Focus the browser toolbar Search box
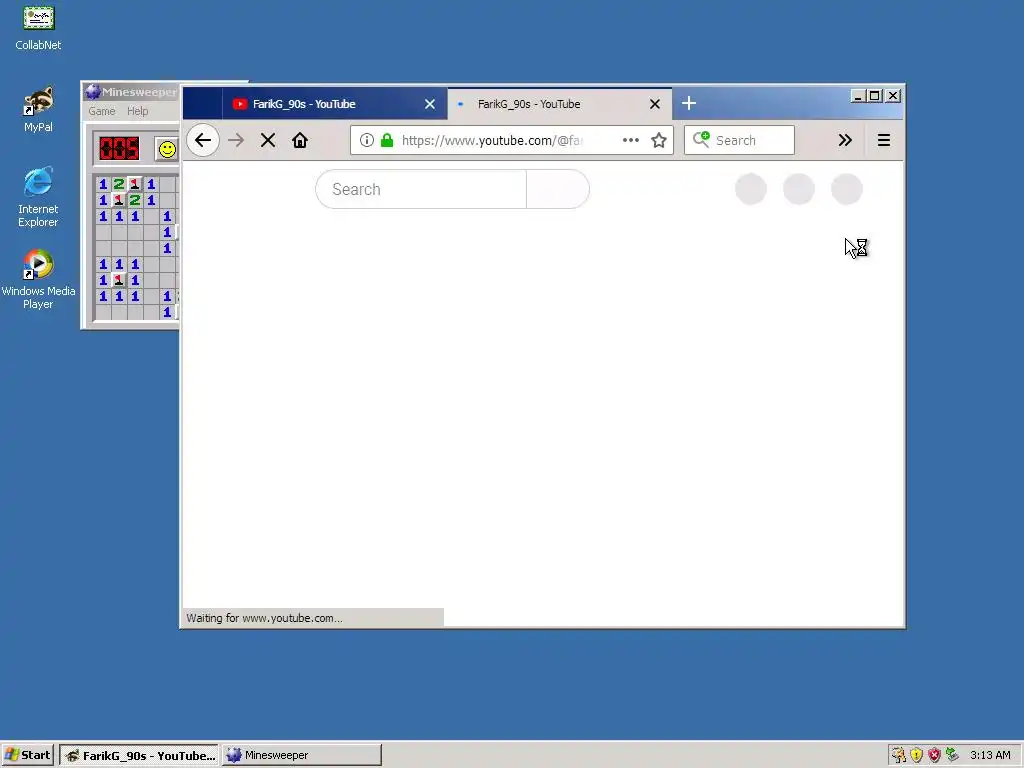Viewport: 1024px width, 768px height. tap(739, 140)
